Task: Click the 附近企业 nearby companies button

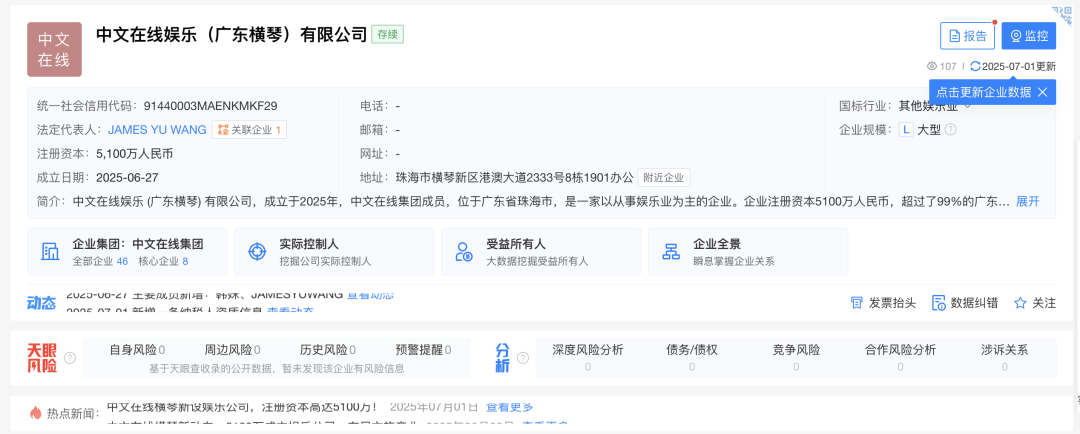Action: point(663,177)
